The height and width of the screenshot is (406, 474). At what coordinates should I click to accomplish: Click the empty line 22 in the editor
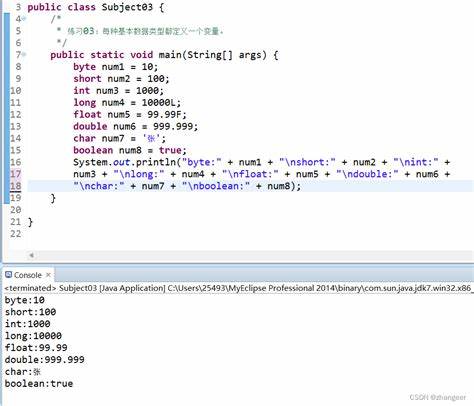(250, 234)
